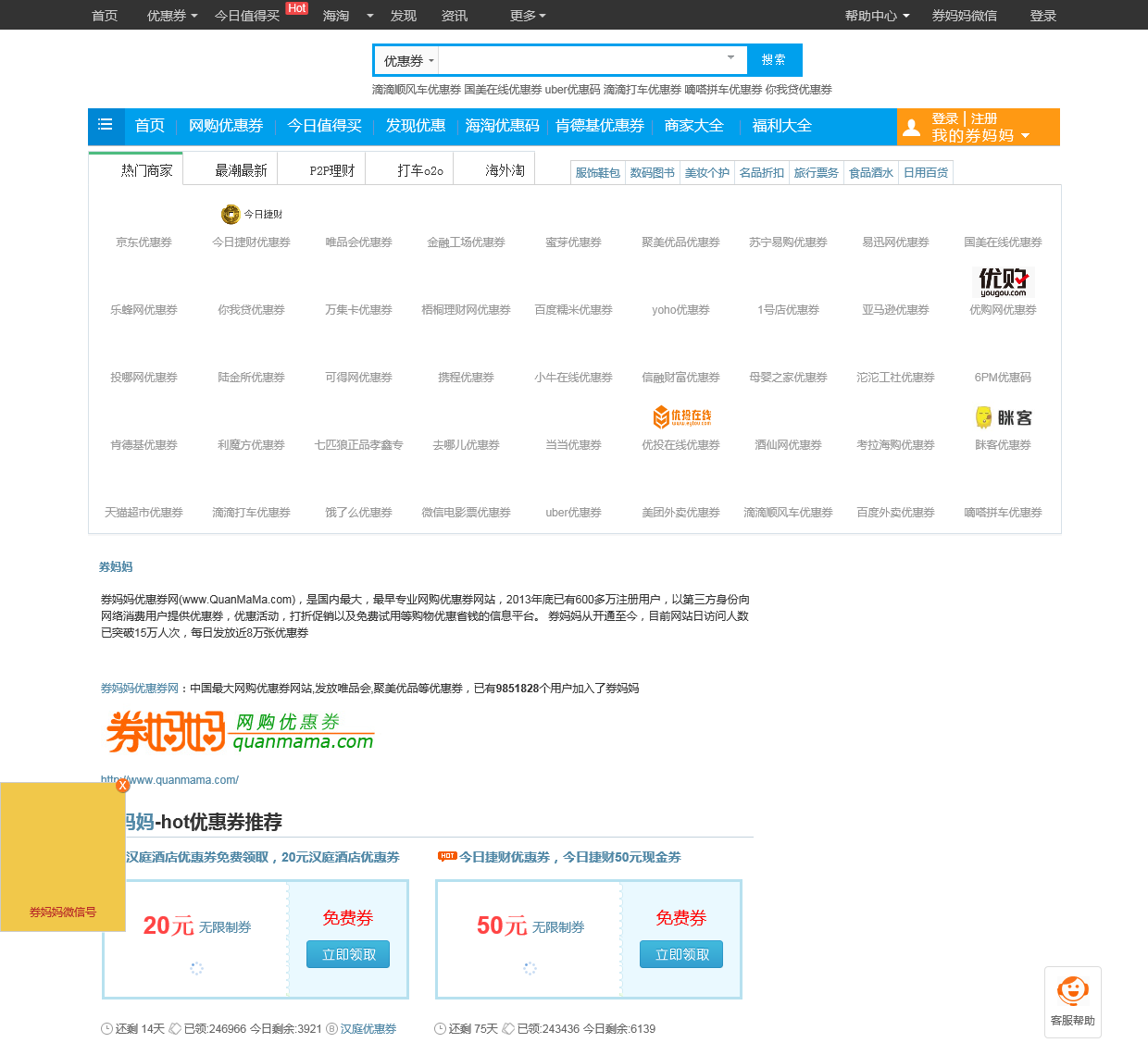1148x1043 pixels.
Task: Select the 数码图书 category tab
Action: (x=652, y=173)
